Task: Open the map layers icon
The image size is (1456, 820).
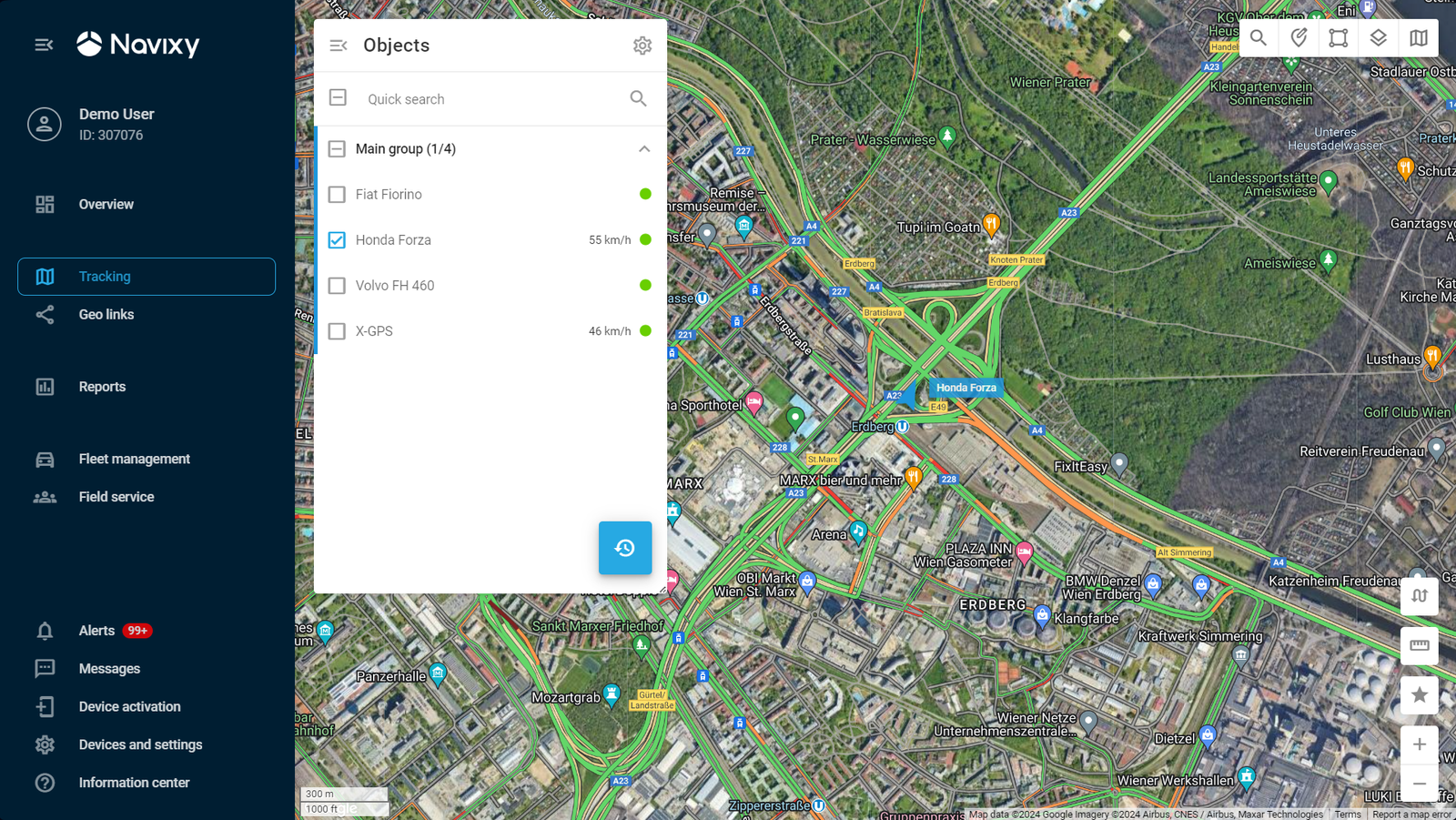Action: (x=1379, y=38)
